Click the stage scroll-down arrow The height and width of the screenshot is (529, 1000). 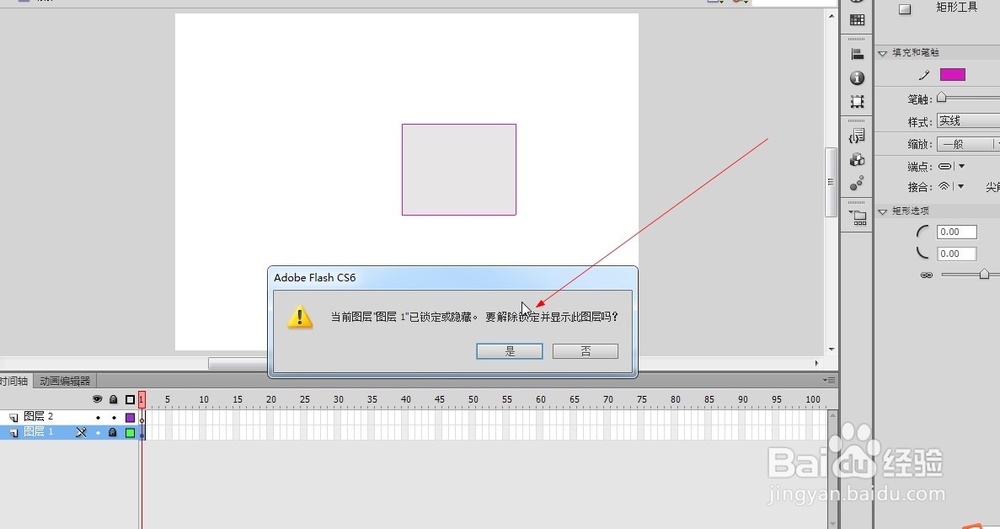coord(831,349)
